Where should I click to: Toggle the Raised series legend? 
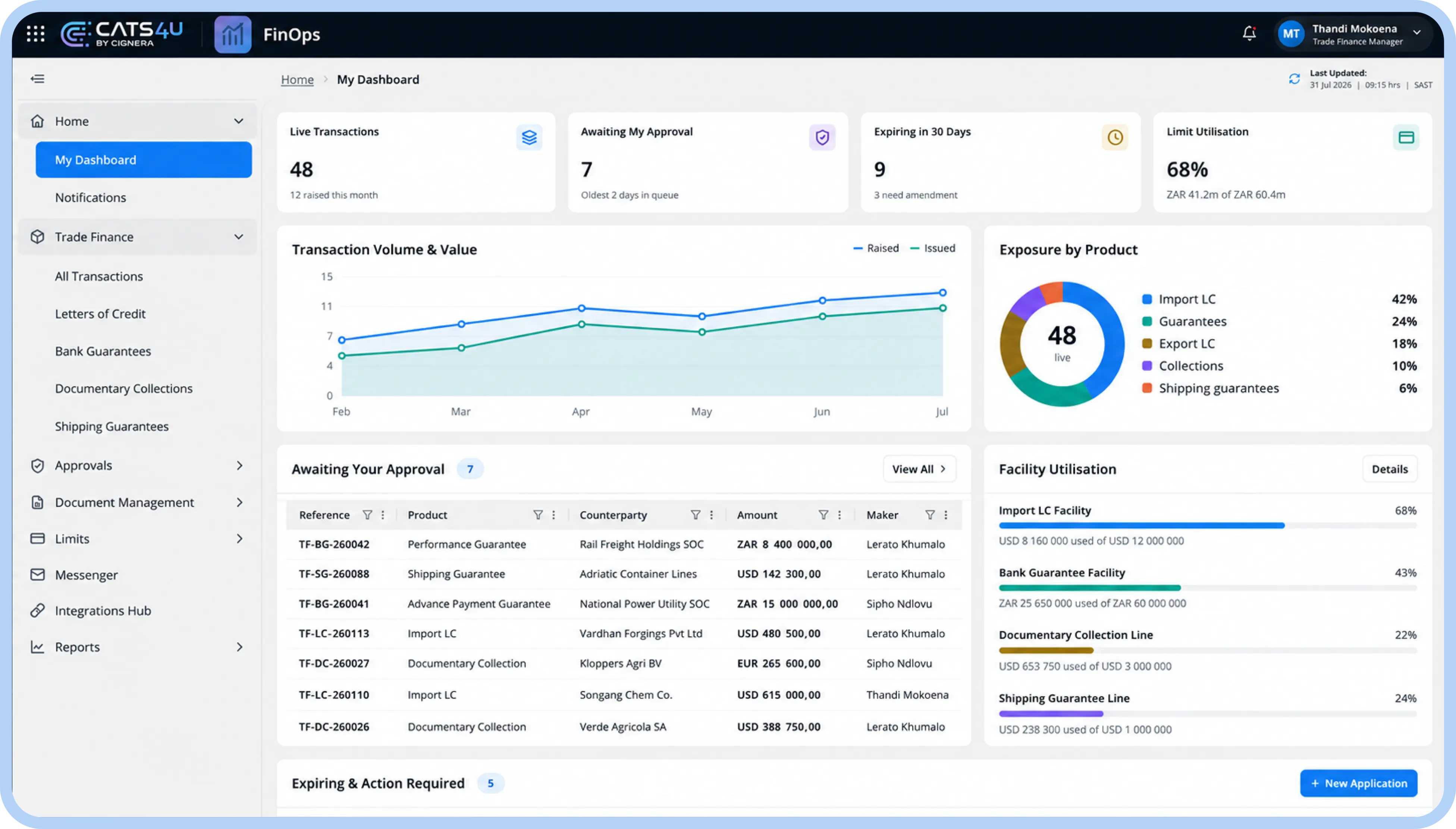tap(876, 248)
